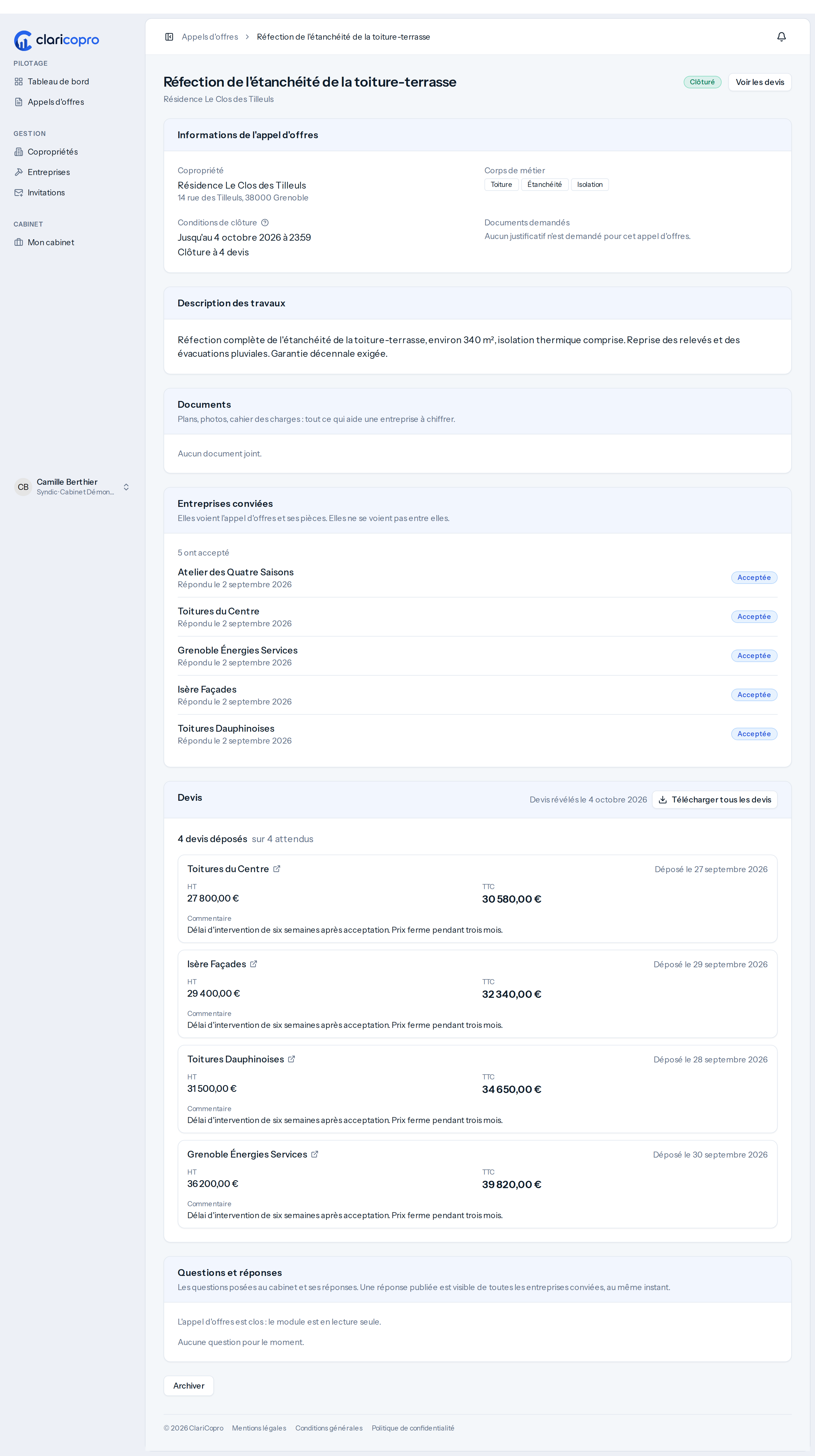Click the Tableau de bord grid icon
Image resolution: width=815 pixels, height=1456 pixels.
click(19, 81)
